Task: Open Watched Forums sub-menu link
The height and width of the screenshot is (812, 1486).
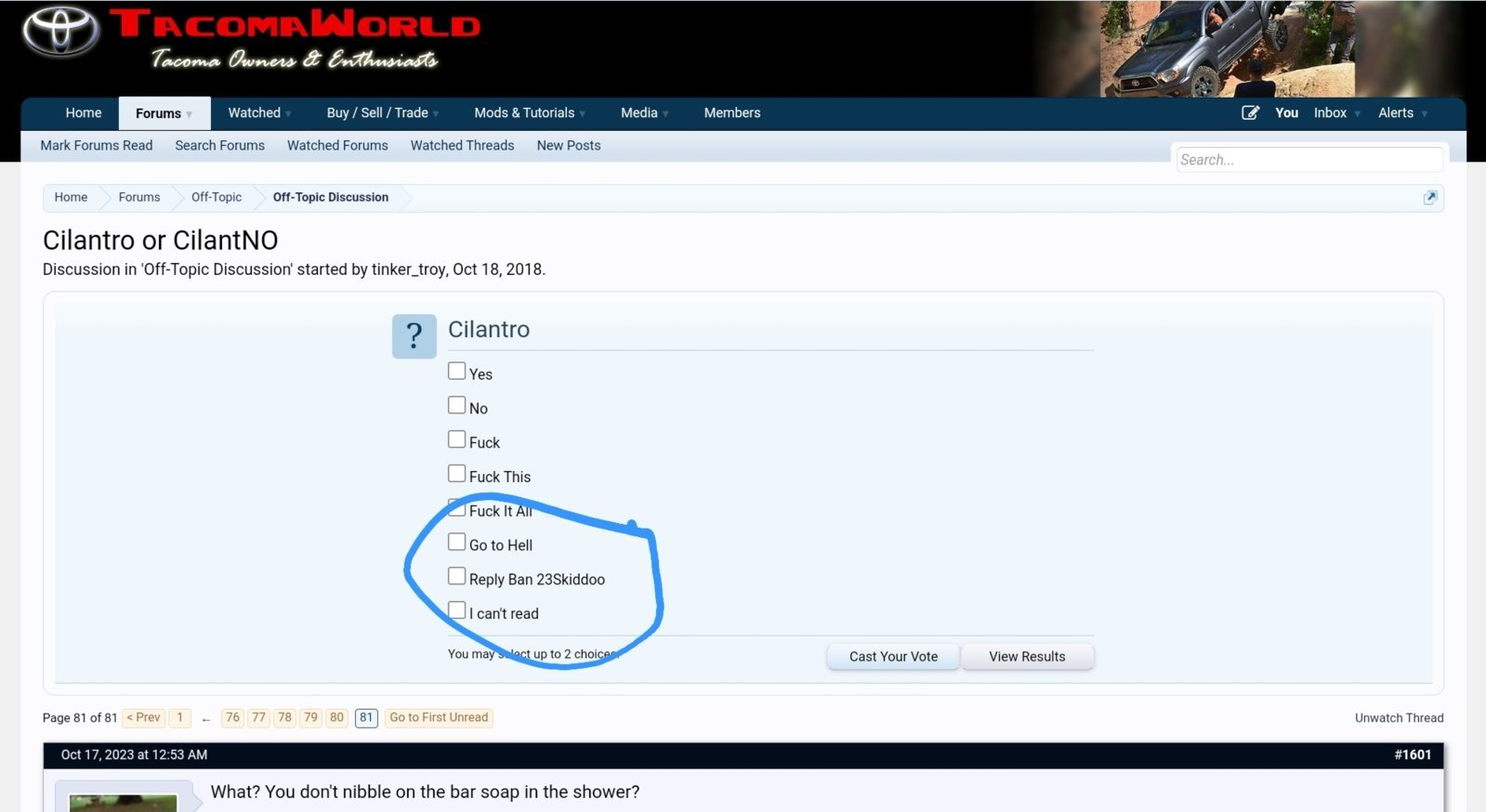Action: click(337, 145)
